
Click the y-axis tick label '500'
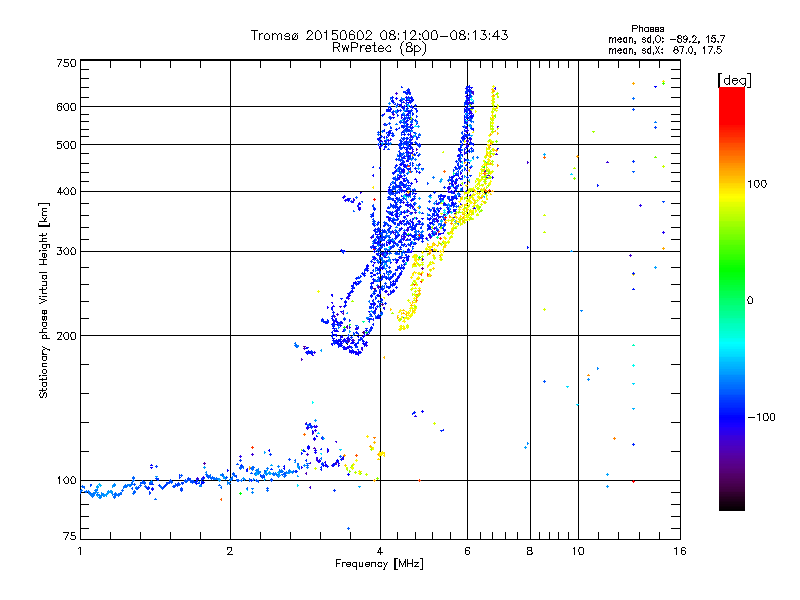tap(66, 145)
